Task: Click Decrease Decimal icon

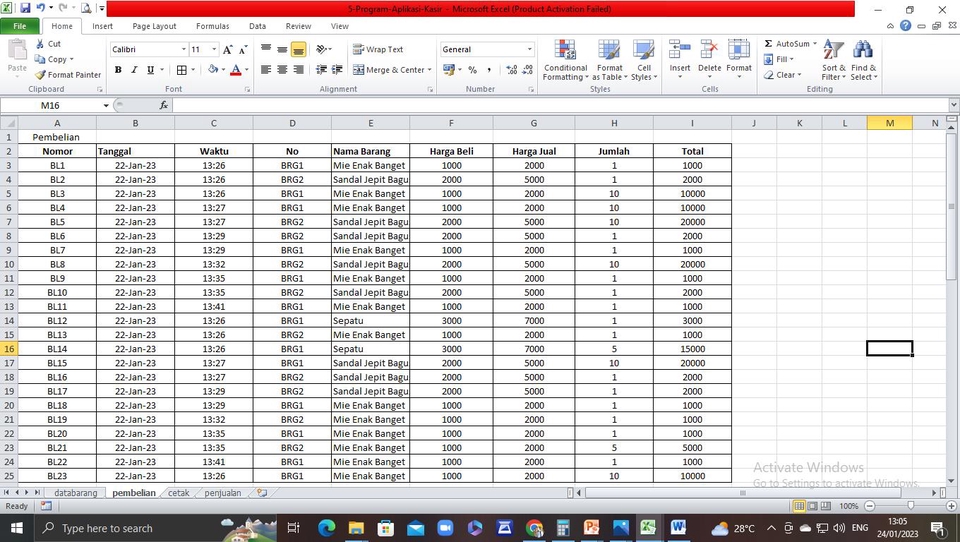Action: click(528, 70)
